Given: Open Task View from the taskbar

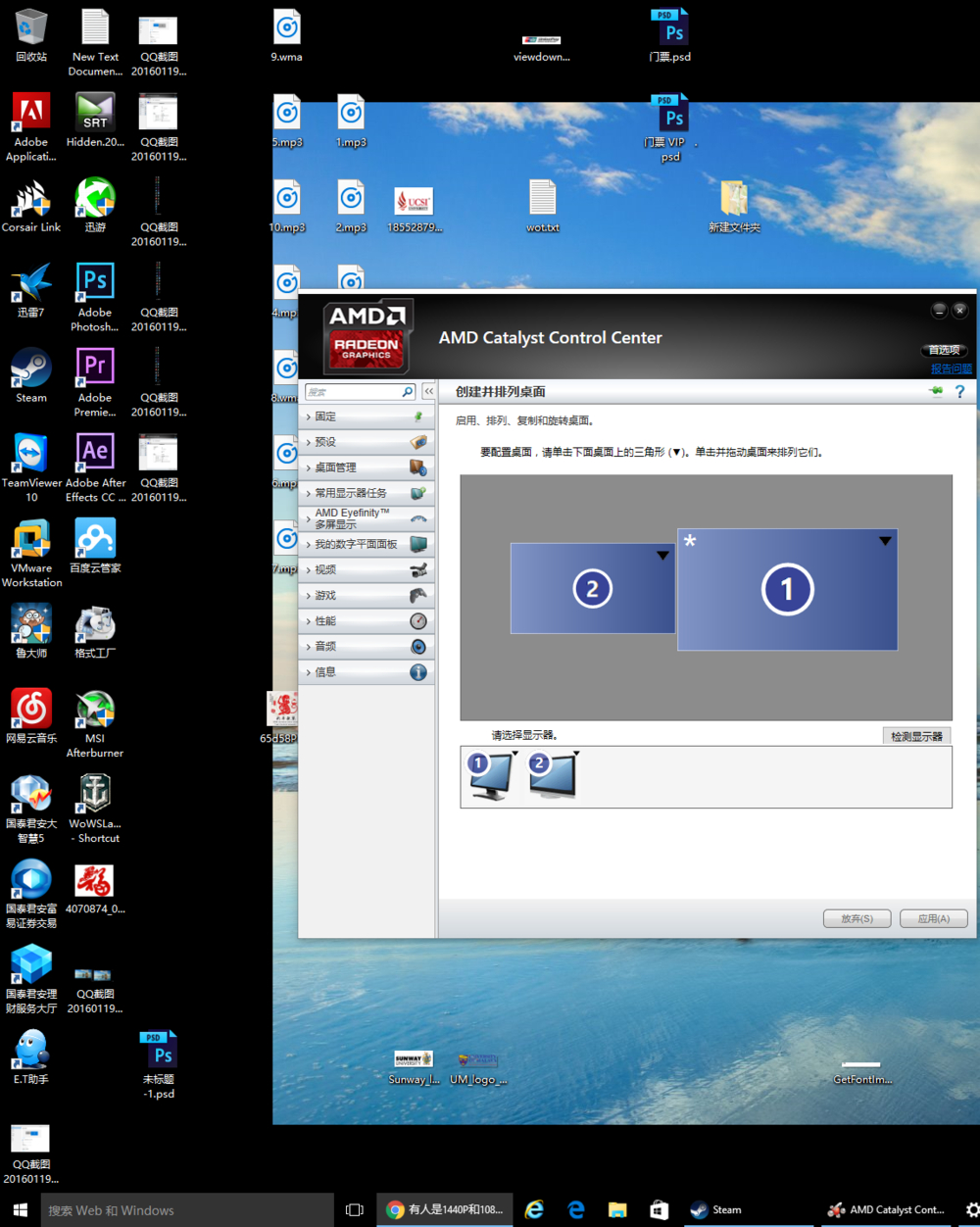Looking at the screenshot, I should point(355,1210).
